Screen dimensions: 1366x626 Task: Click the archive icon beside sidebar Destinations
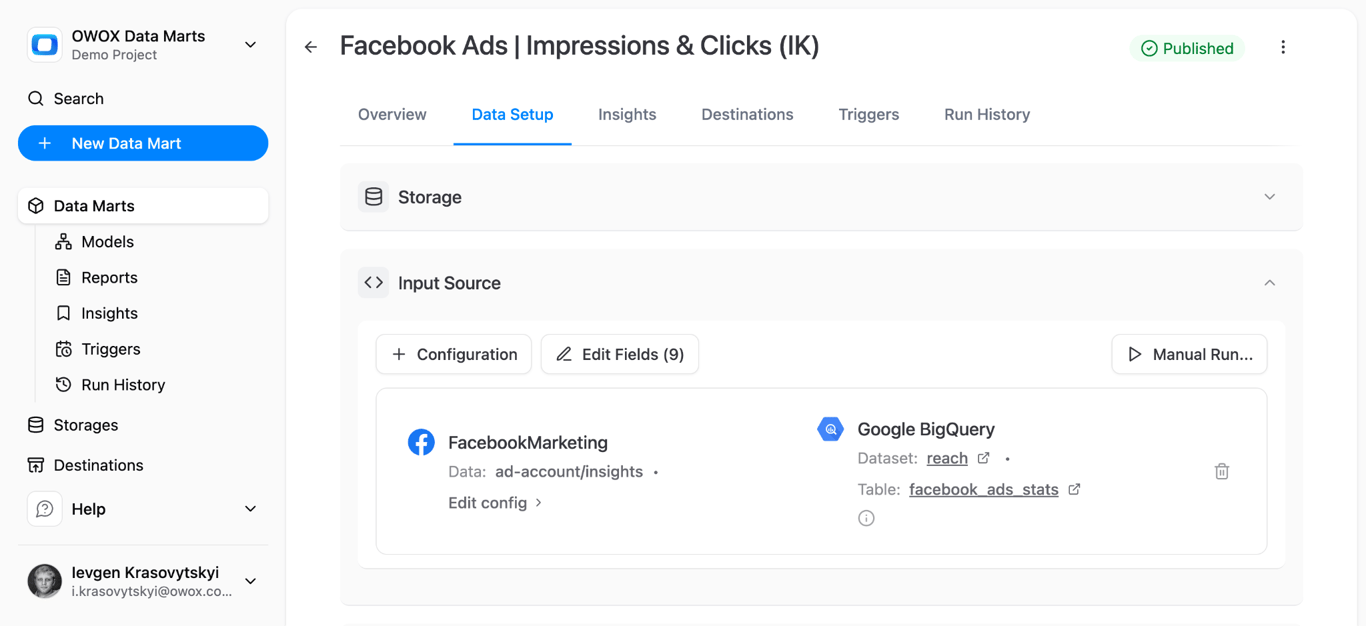(x=36, y=465)
